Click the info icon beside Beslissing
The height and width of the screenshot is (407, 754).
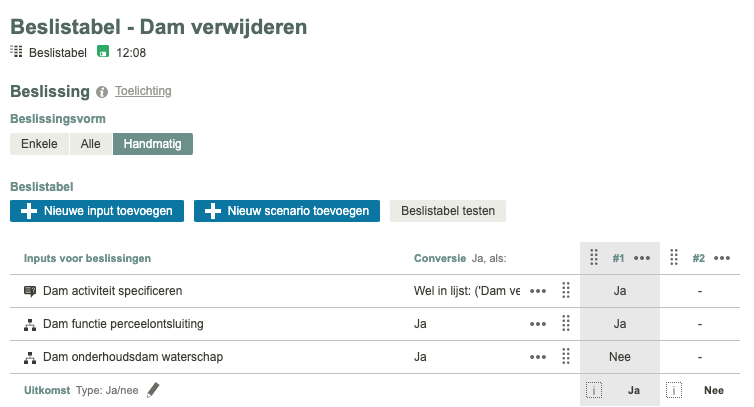tap(102, 92)
